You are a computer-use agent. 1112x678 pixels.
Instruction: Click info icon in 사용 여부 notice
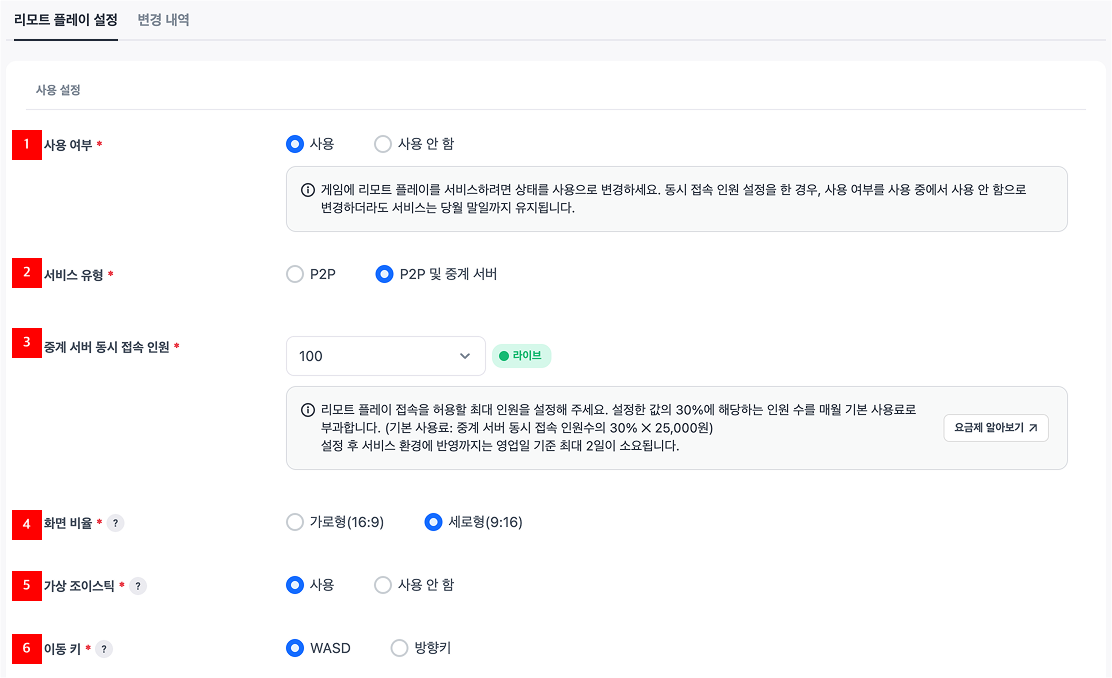[308, 190]
